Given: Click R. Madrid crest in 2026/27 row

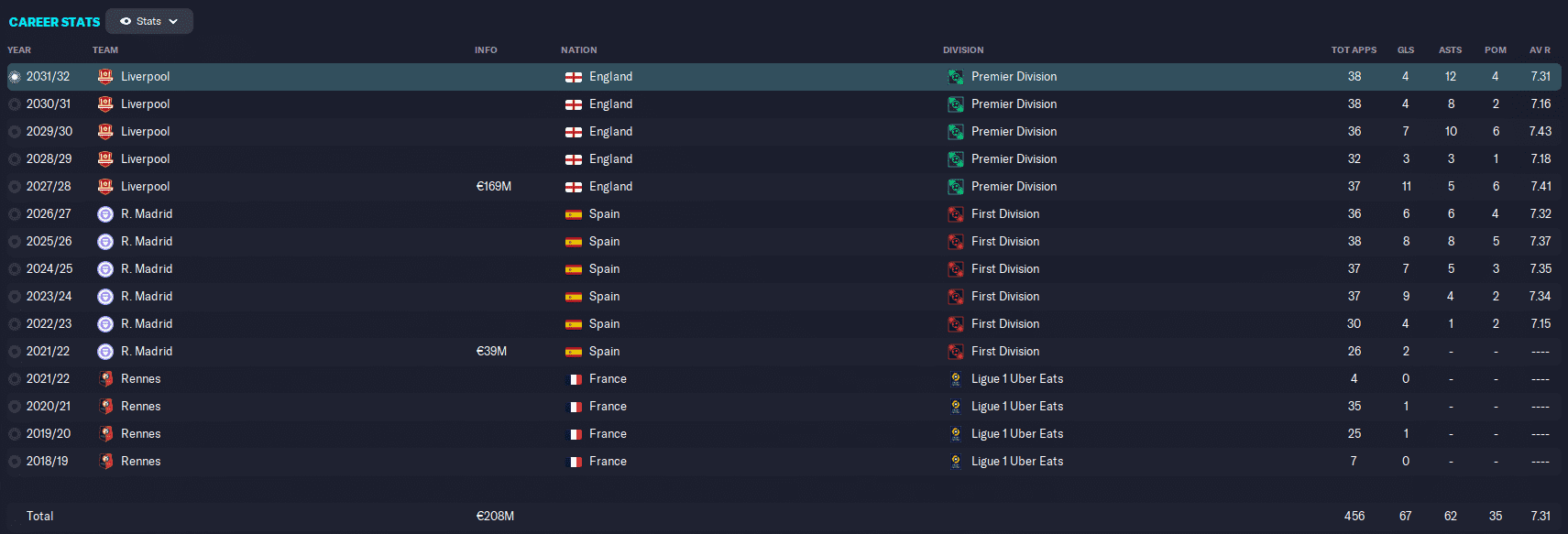Looking at the screenshot, I should pos(105,214).
